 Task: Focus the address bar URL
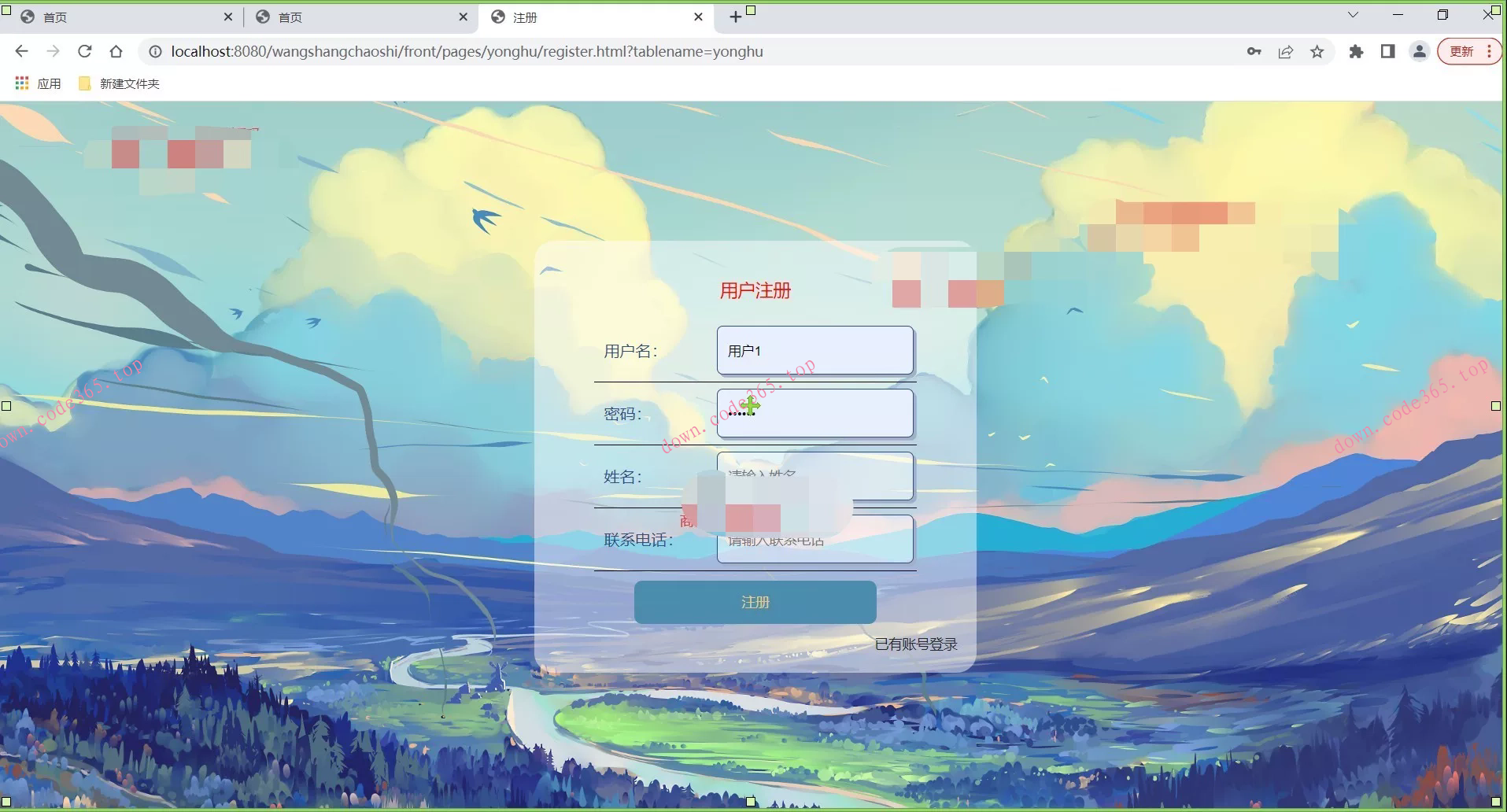pyautogui.click(x=467, y=52)
